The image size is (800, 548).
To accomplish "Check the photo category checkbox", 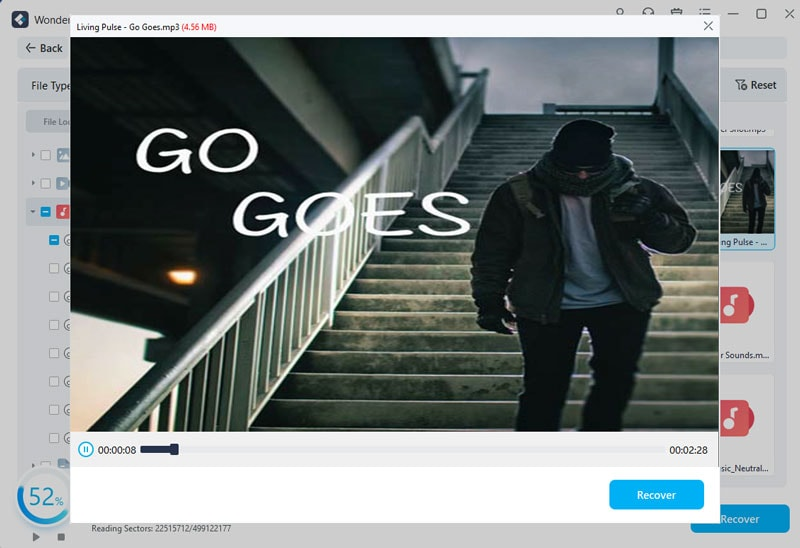I will [45, 155].
